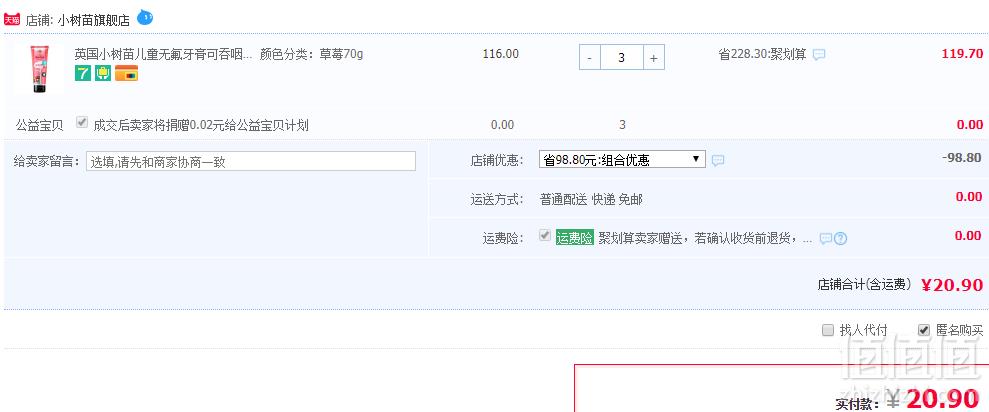The height and width of the screenshot is (412, 989).
Task: Increase the quantity with the plus button
Action: [x=653, y=57]
